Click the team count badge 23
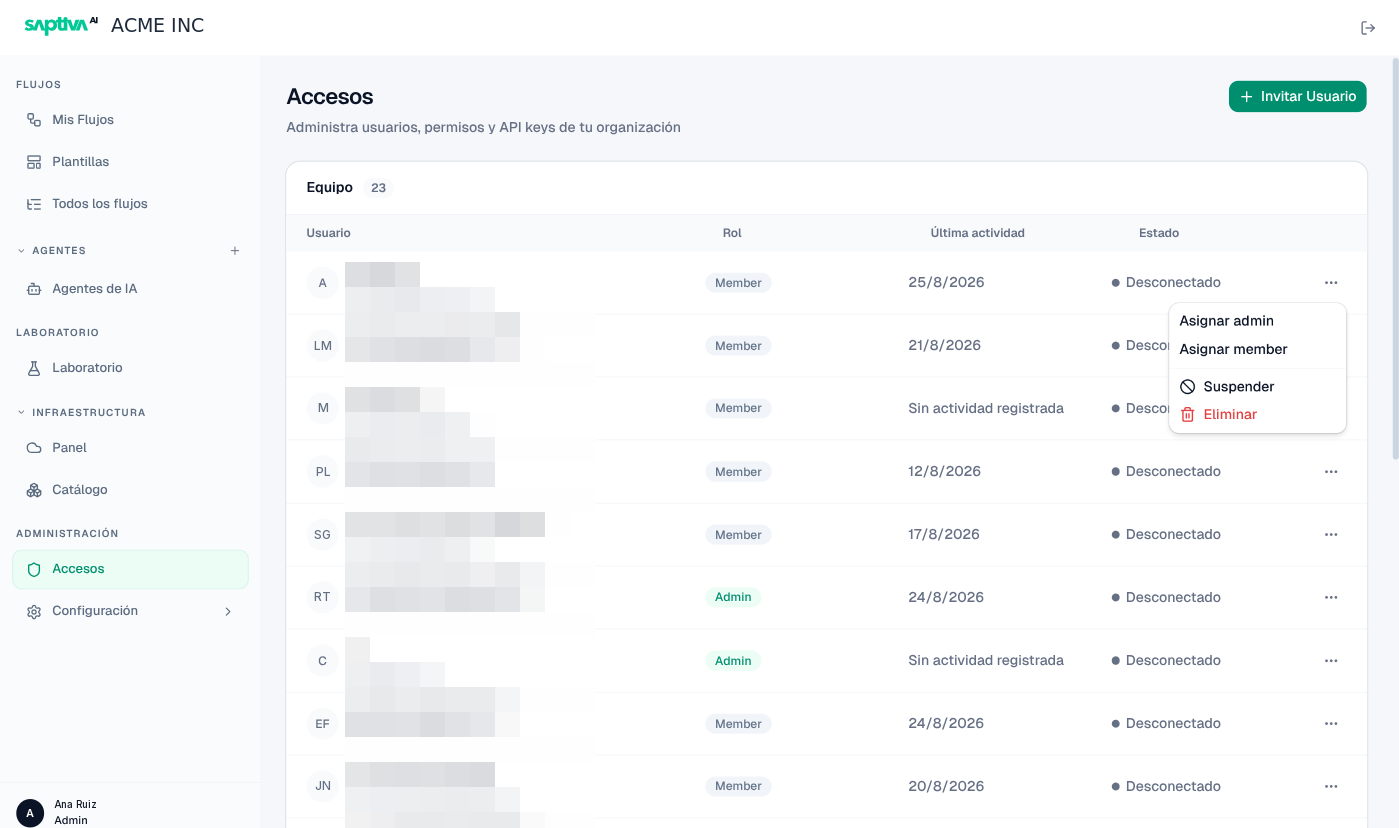 [x=378, y=188]
